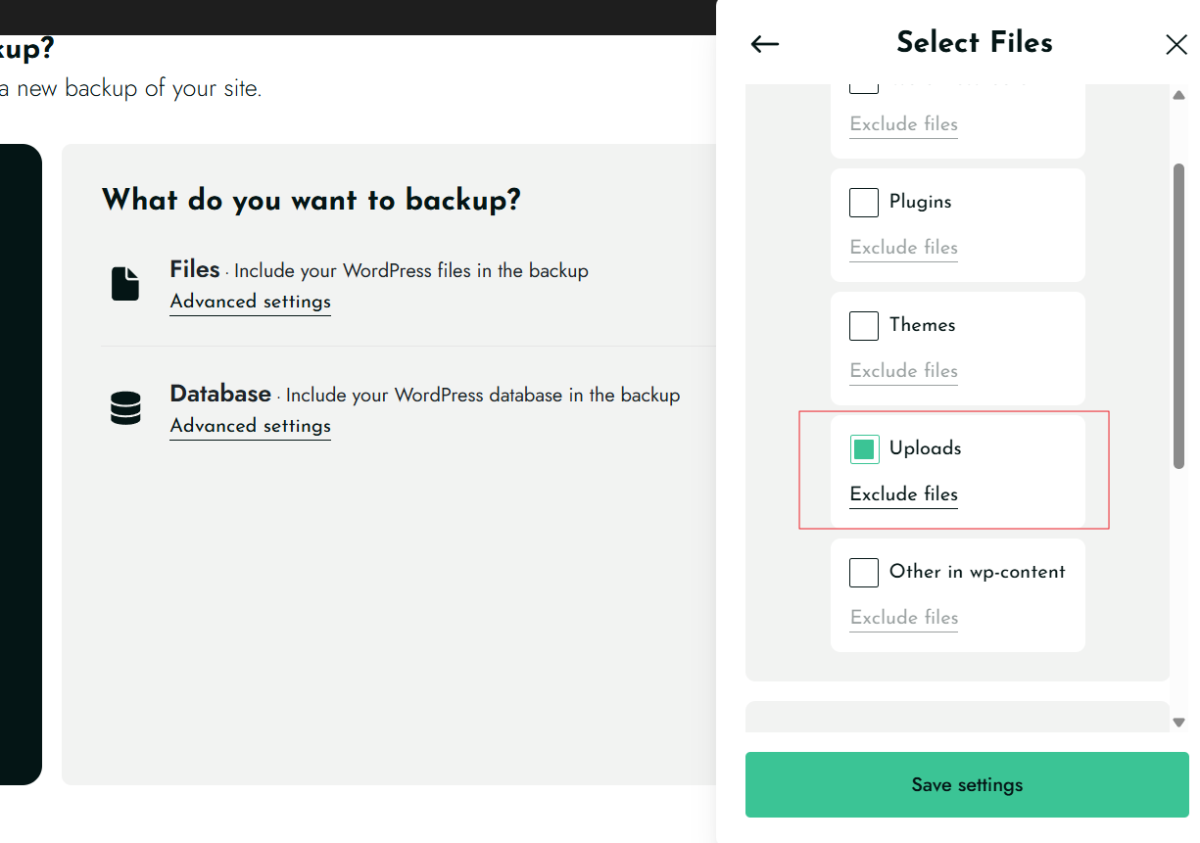Click the Files document icon
The image size is (1200, 843).
click(125, 284)
